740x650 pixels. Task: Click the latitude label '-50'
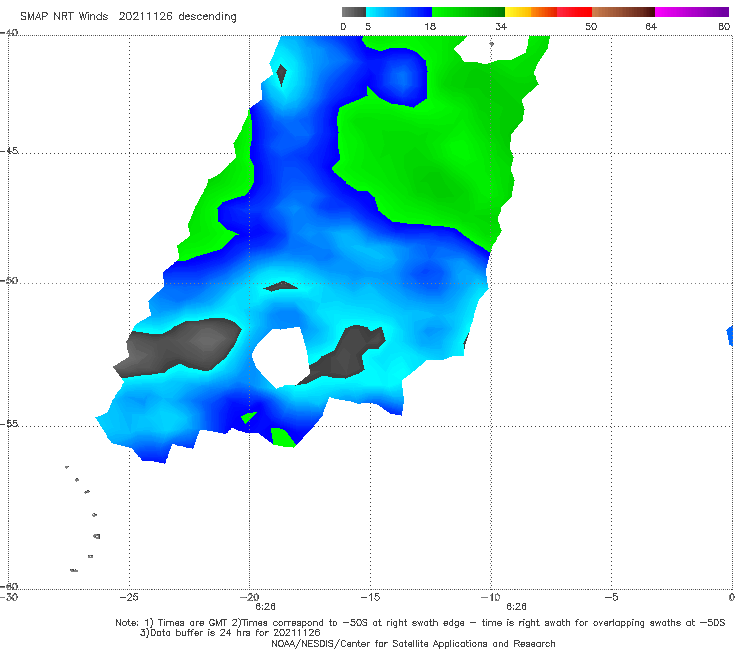pos(9,280)
